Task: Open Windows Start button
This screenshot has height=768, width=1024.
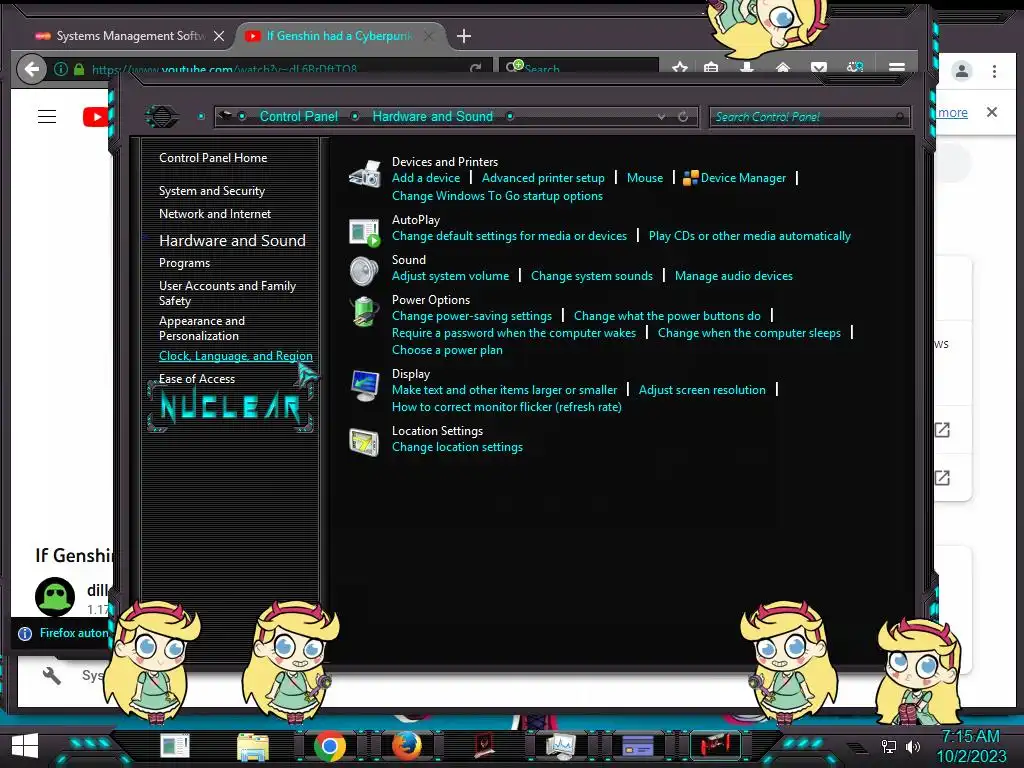Action: tap(25, 746)
